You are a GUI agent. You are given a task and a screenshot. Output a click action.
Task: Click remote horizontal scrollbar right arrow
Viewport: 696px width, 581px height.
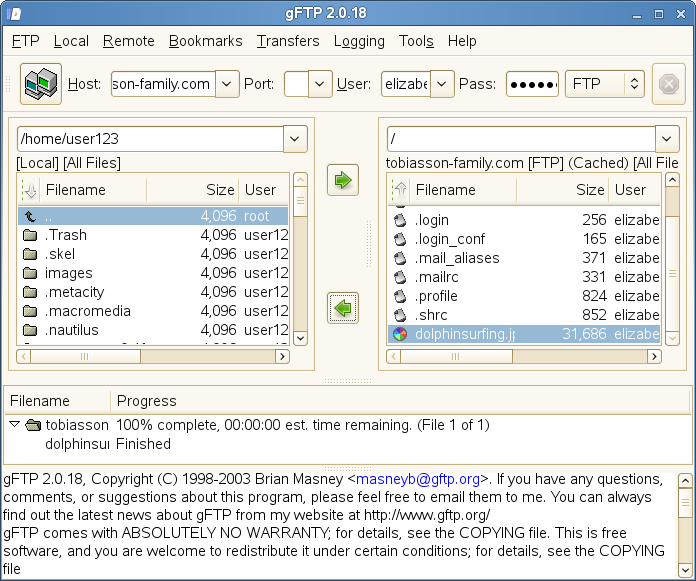tap(654, 356)
